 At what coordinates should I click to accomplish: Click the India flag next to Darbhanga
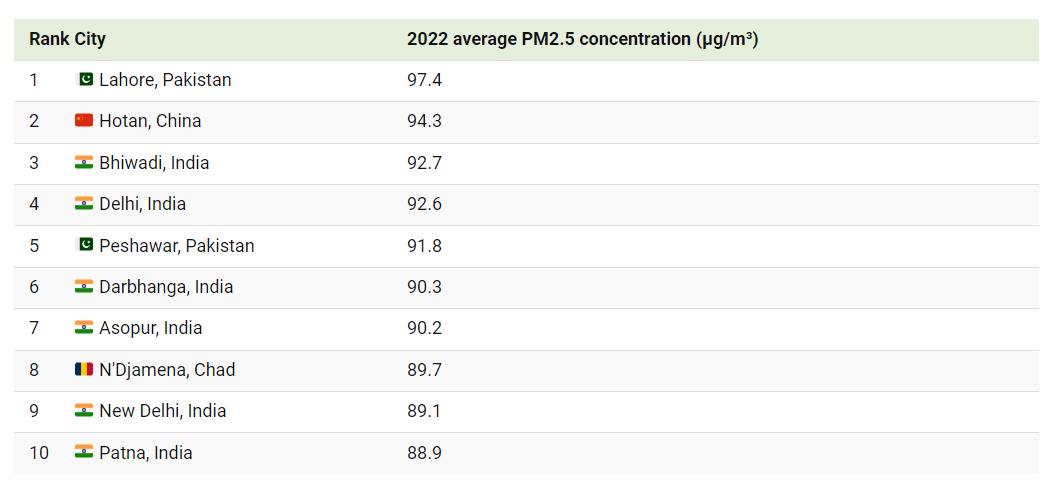(84, 286)
